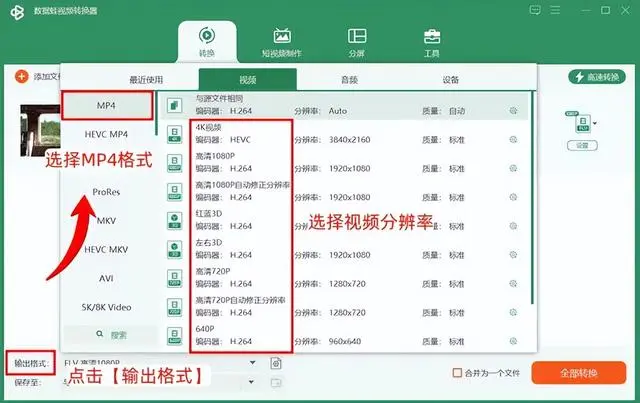Screen dimensions: 640x403
Task: Select MKV in the format list
Action: 107,221
